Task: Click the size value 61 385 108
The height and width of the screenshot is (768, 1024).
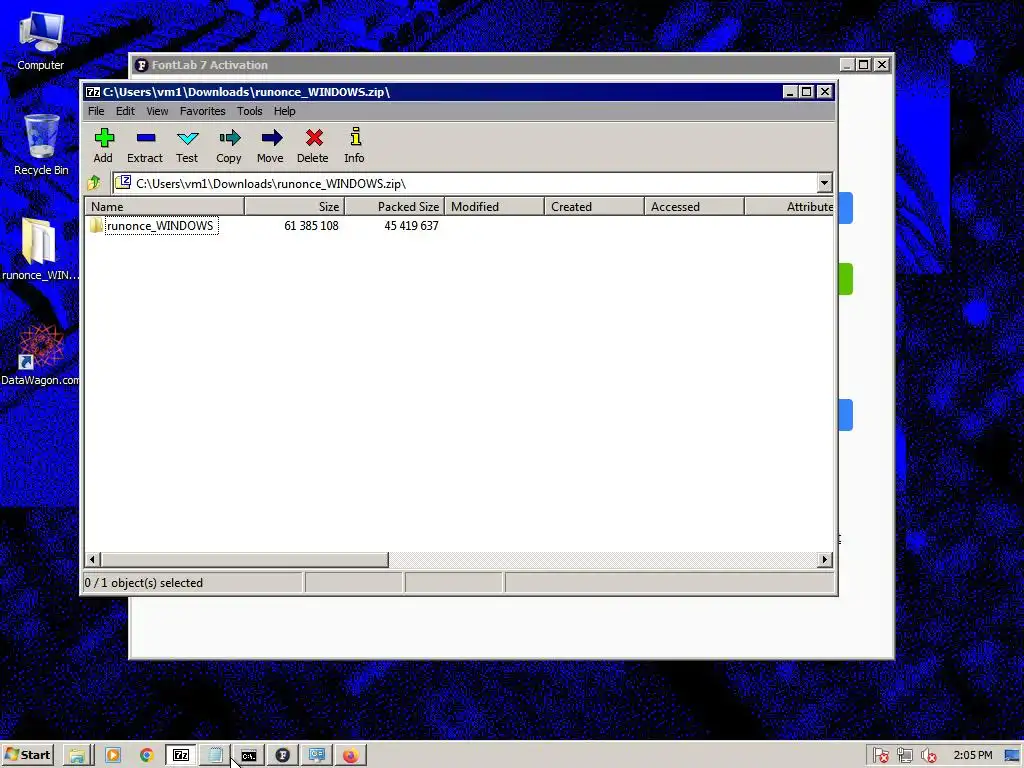Action: tap(311, 225)
